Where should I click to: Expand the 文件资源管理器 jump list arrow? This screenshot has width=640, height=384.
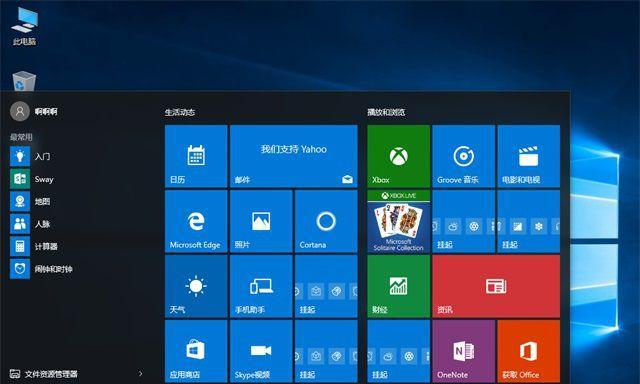click(140, 373)
